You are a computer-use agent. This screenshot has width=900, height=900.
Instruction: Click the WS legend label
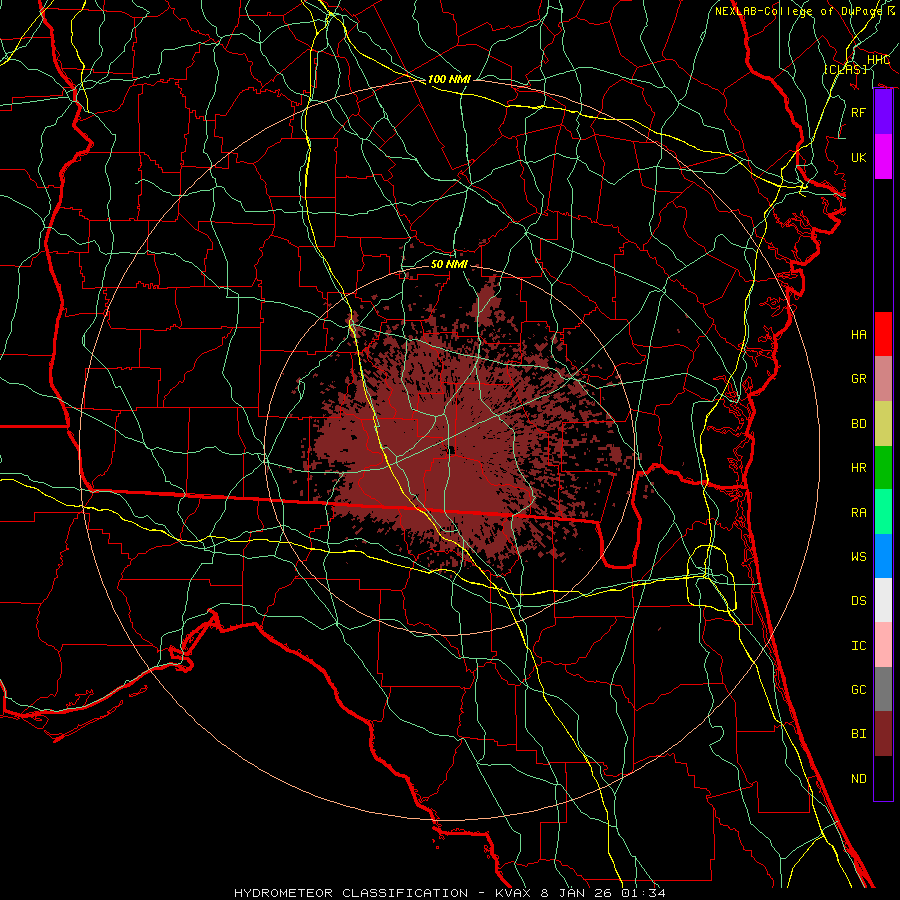[x=858, y=557]
